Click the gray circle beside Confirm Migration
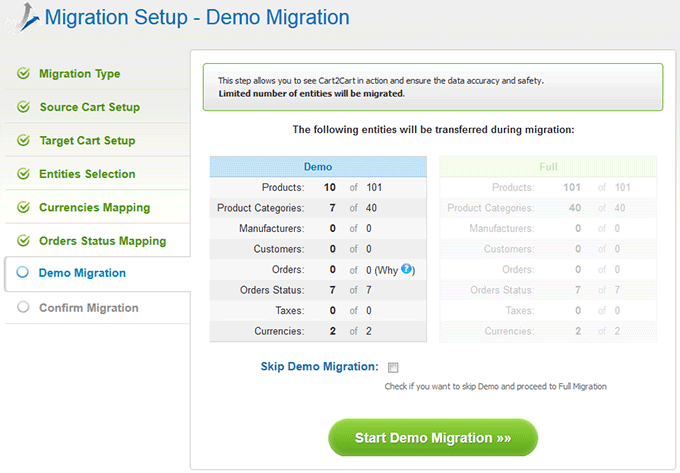680x473 pixels. pos(23,307)
